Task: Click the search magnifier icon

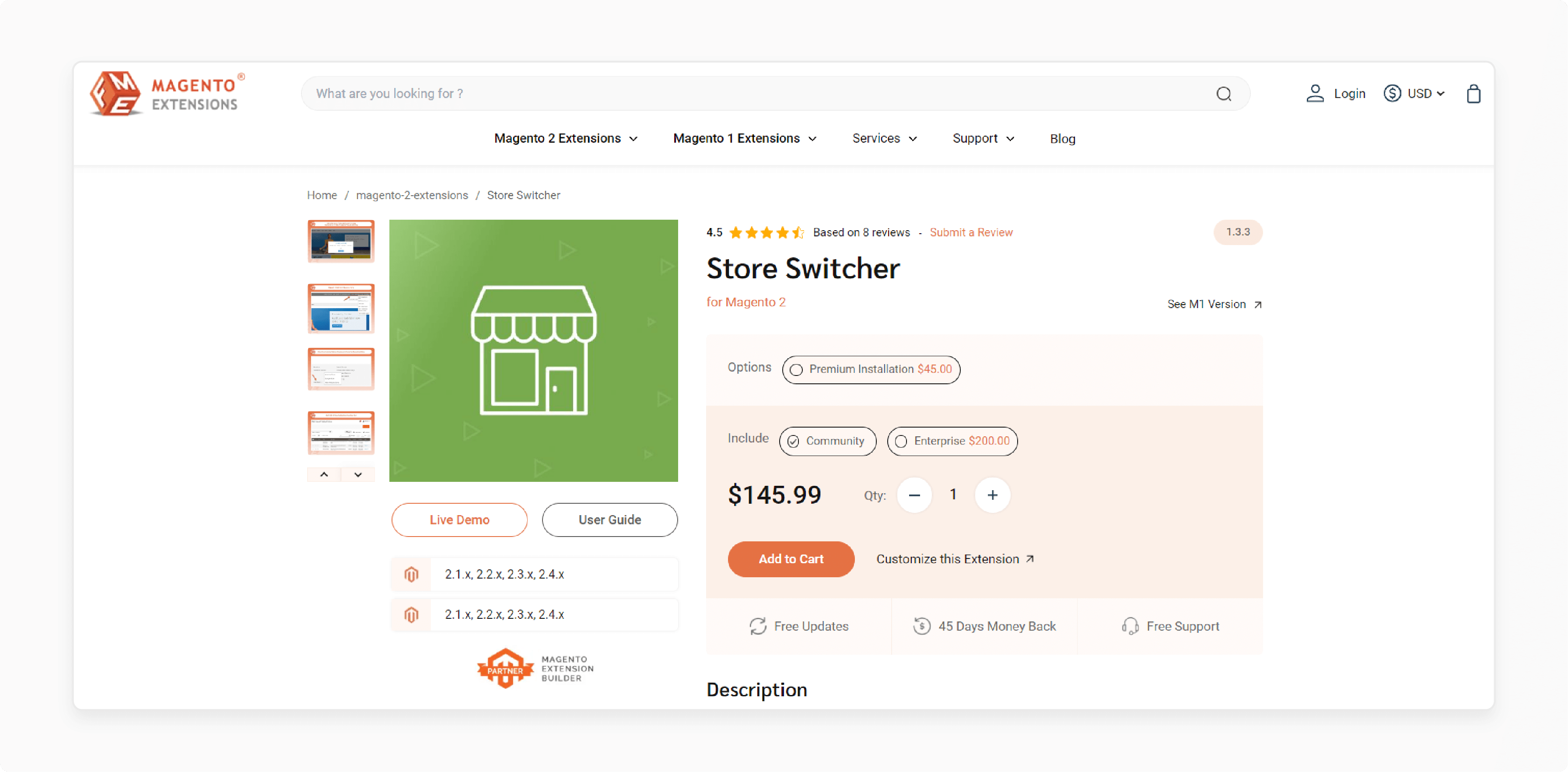Action: pos(1224,94)
